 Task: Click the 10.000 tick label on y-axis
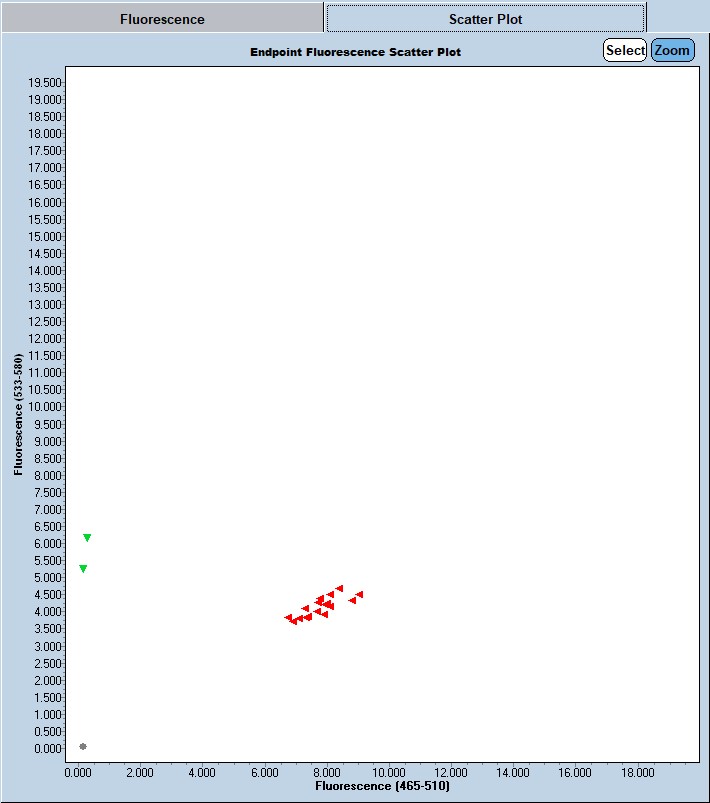click(47, 407)
